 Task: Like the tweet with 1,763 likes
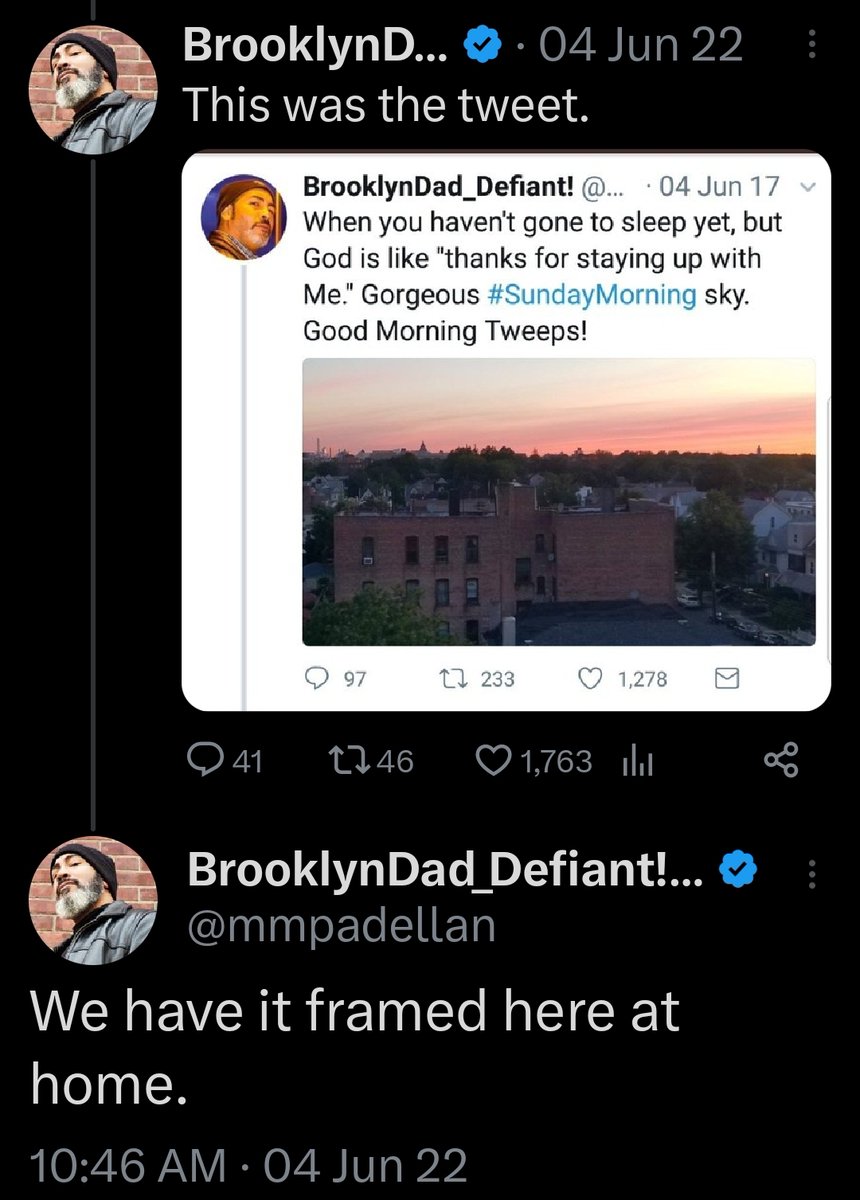[493, 762]
